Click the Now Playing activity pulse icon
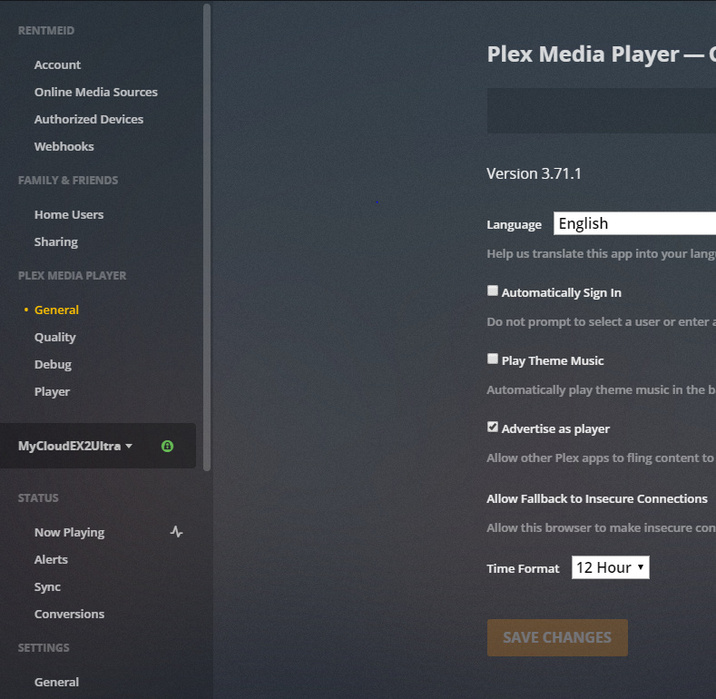 (x=177, y=532)
